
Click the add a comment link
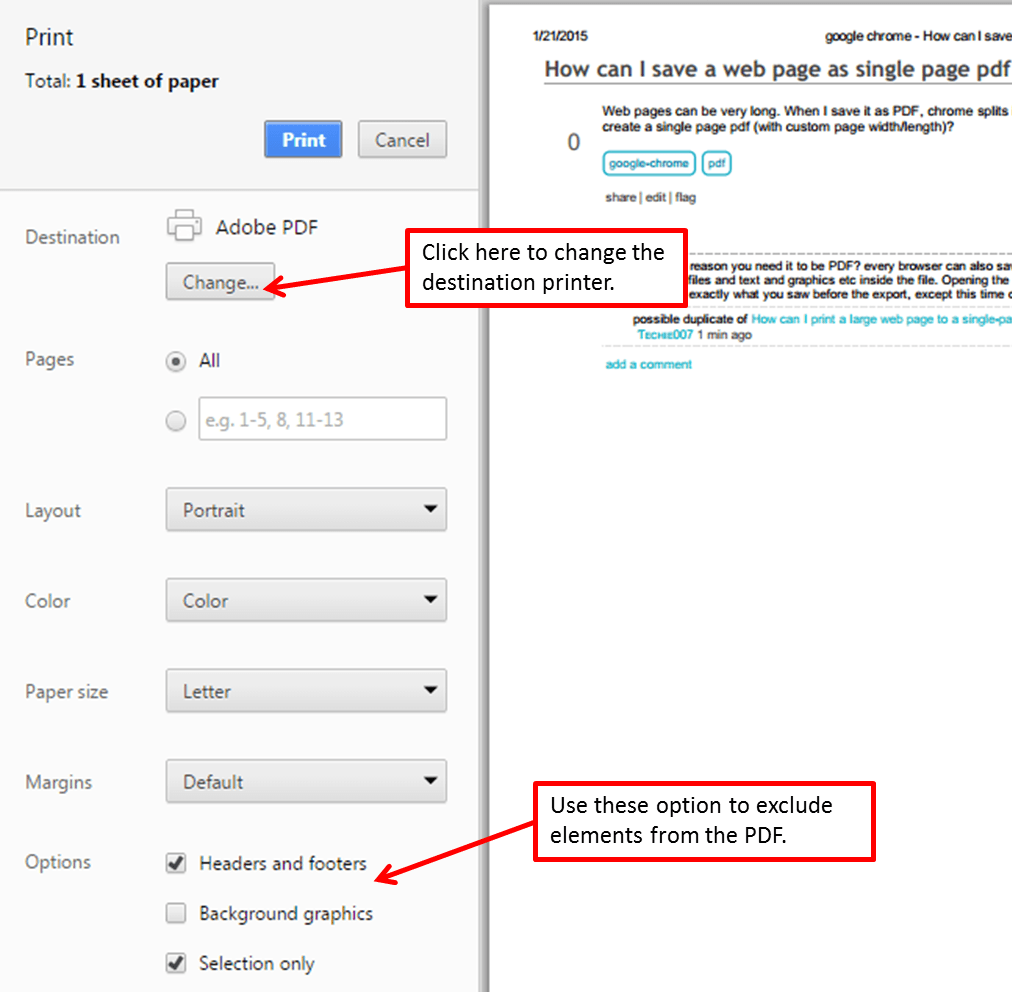[x=648, y=365]
